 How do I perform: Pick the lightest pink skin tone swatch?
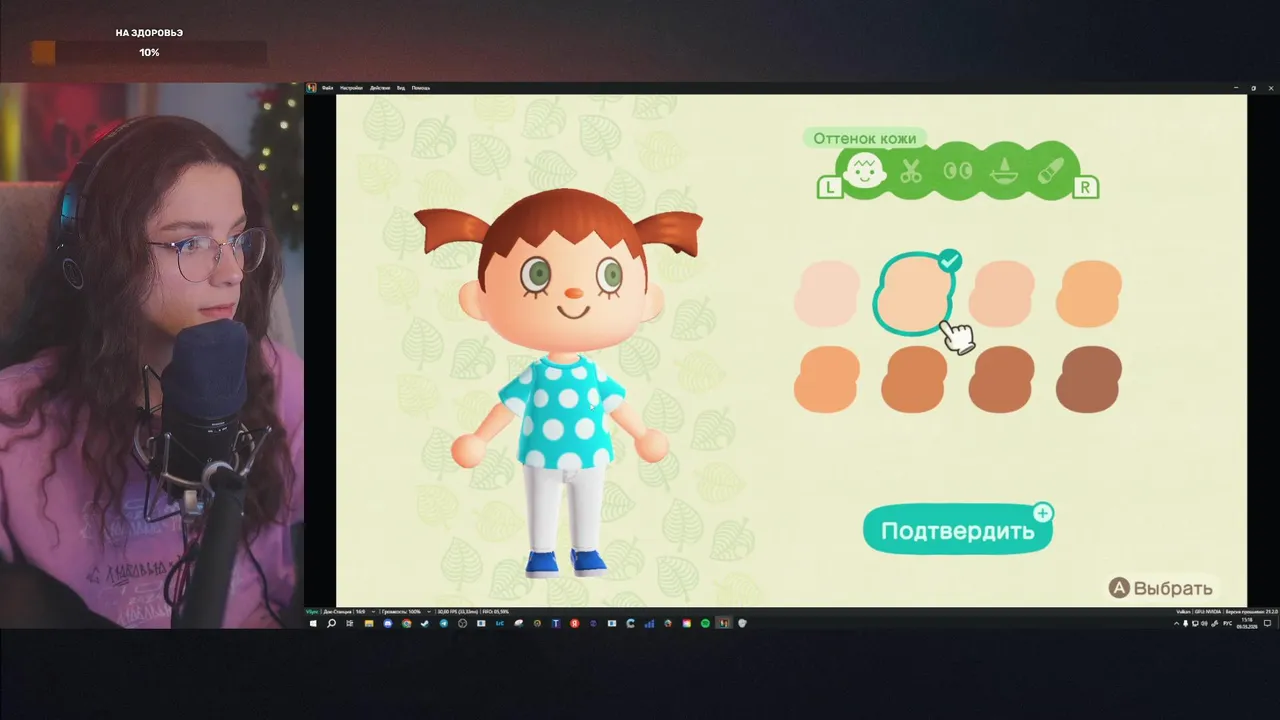point(827,294)
